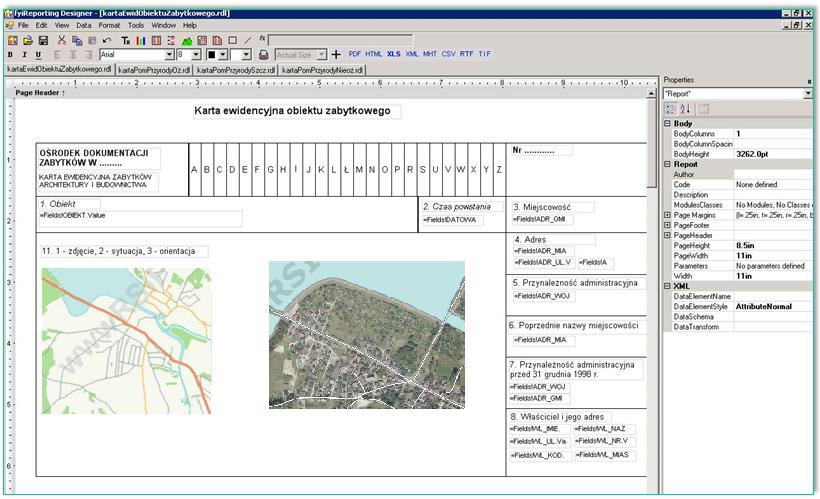Save the report with the floppy disk icon
The width and height of the screenshot is (820, 499).
[43, 40]
